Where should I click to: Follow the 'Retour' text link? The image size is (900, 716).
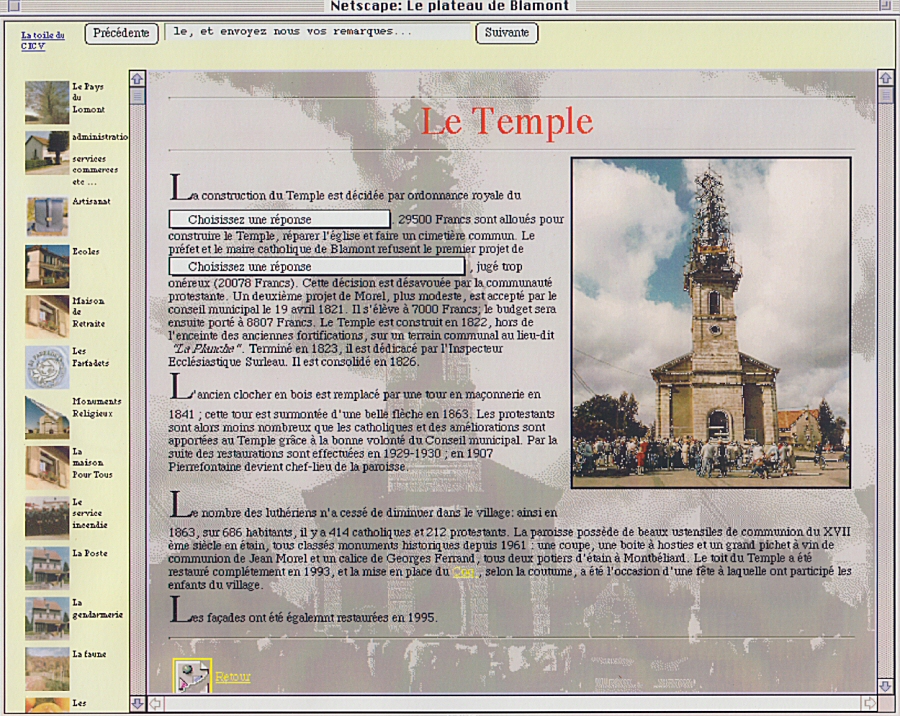click(x=233, y=677)
